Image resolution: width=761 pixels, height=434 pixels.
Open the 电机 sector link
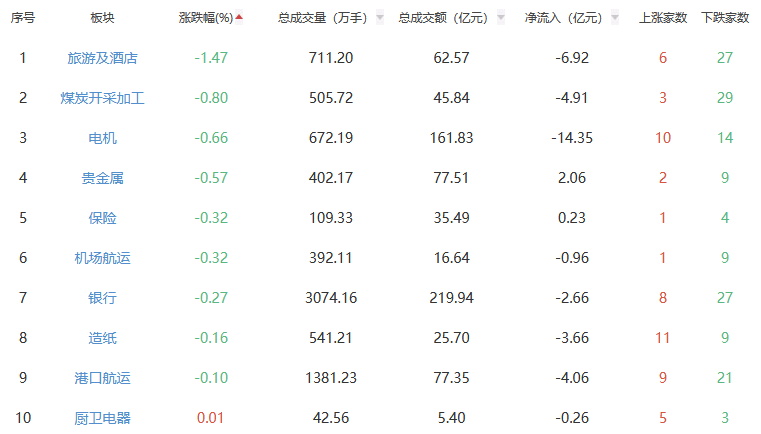point(102,138)
